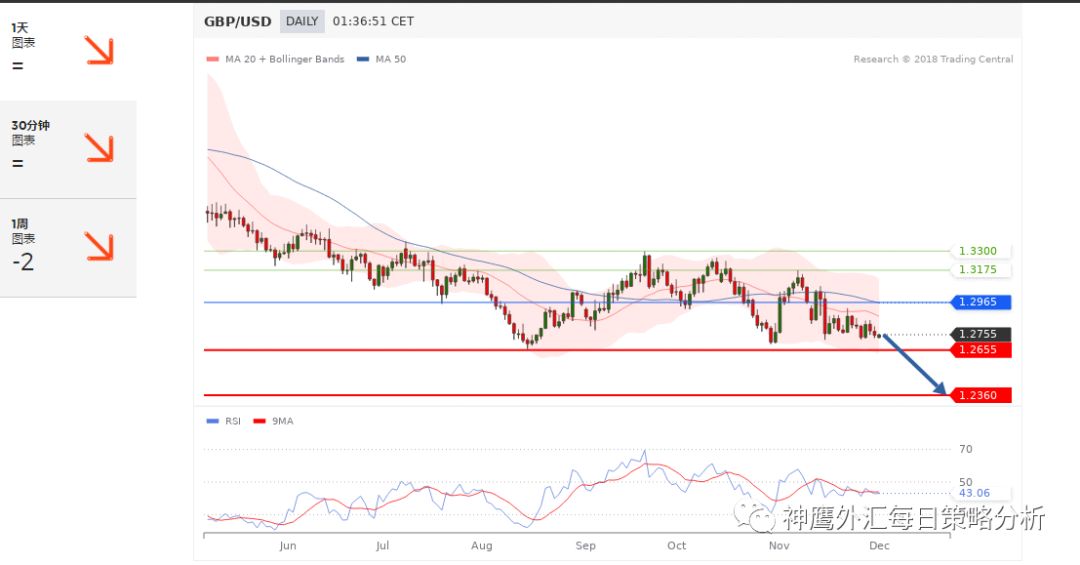This screenshot has height=565, width=1080.
Task: Click the 1.2755 current price label
Action: [x=980, y=334]
